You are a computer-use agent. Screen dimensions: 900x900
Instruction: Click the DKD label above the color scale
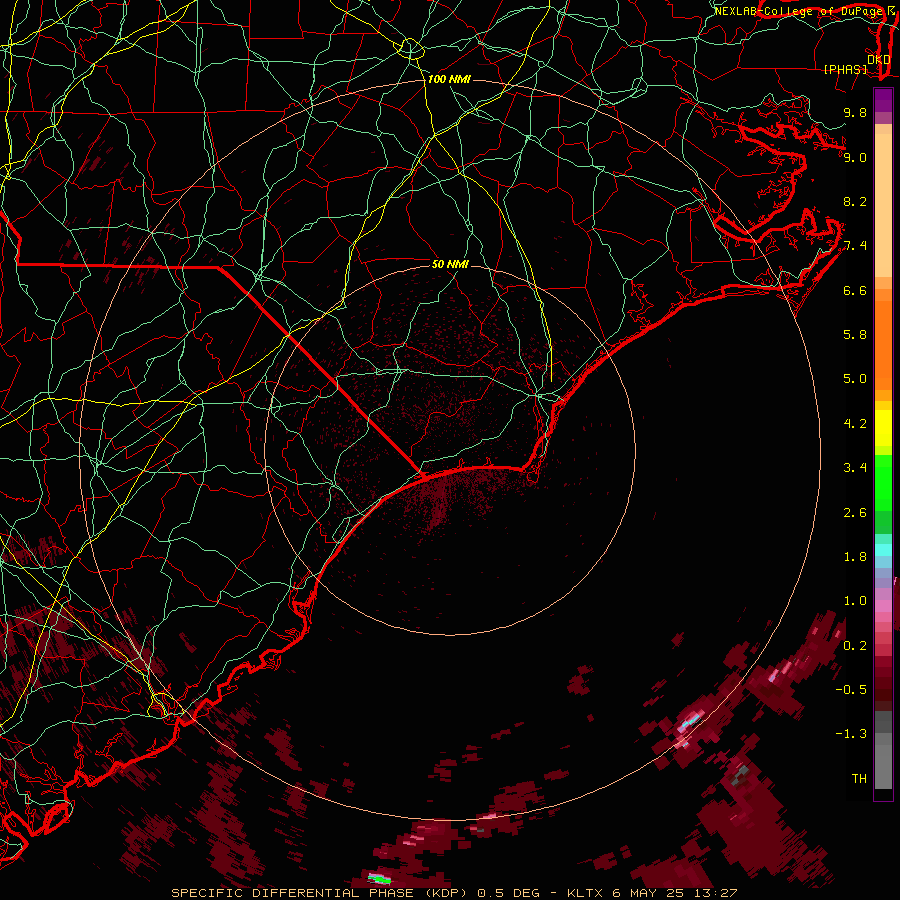point(879,59)
